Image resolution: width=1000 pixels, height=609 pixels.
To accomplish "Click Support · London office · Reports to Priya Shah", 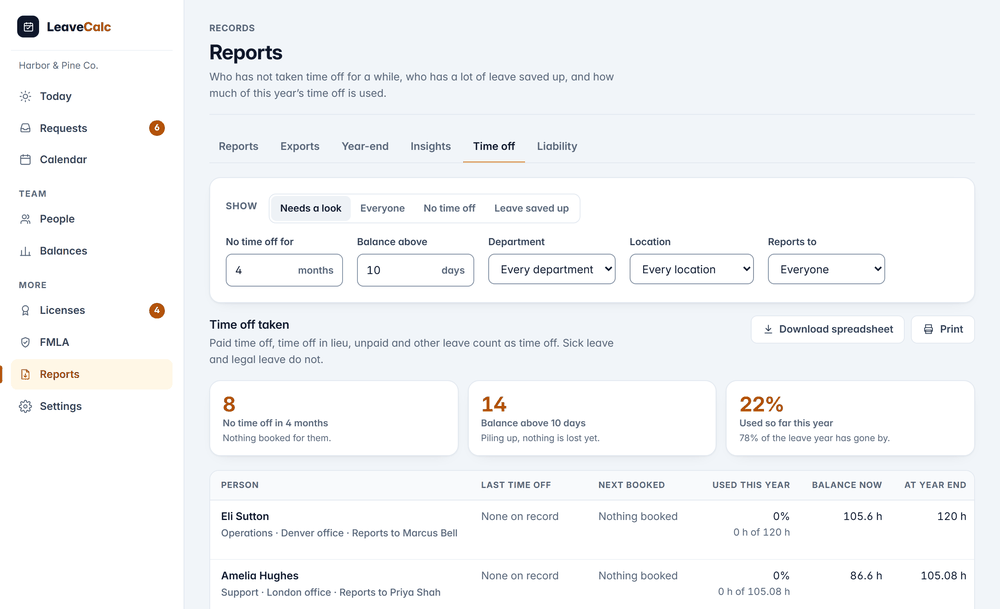I will point(330,592).
